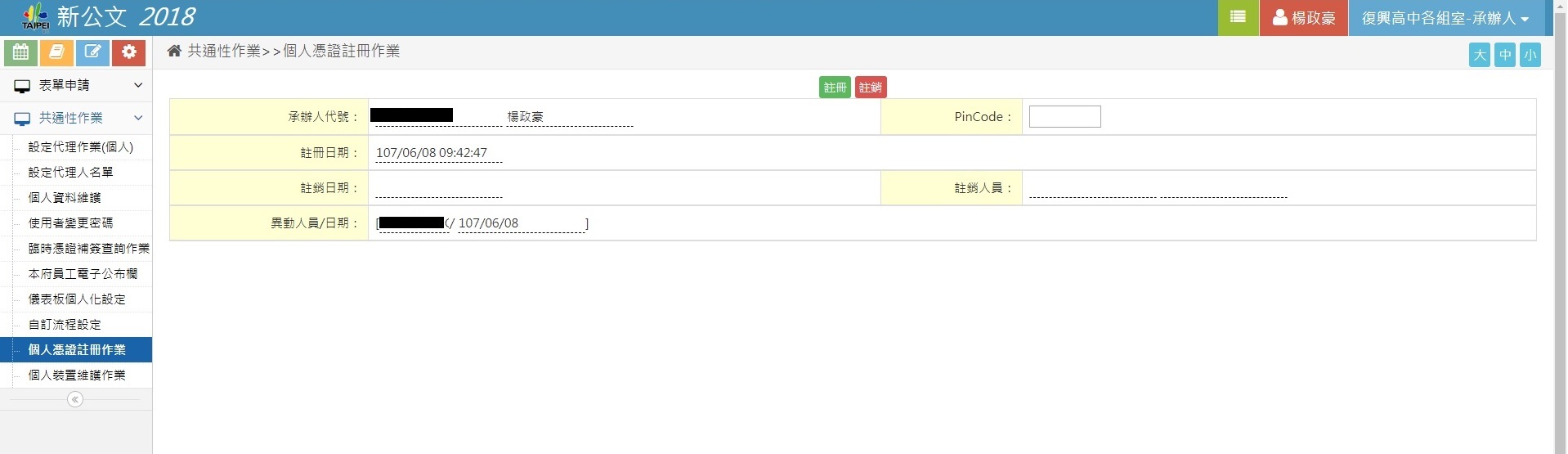Open 儀表板個人化設定

point(77,299)
